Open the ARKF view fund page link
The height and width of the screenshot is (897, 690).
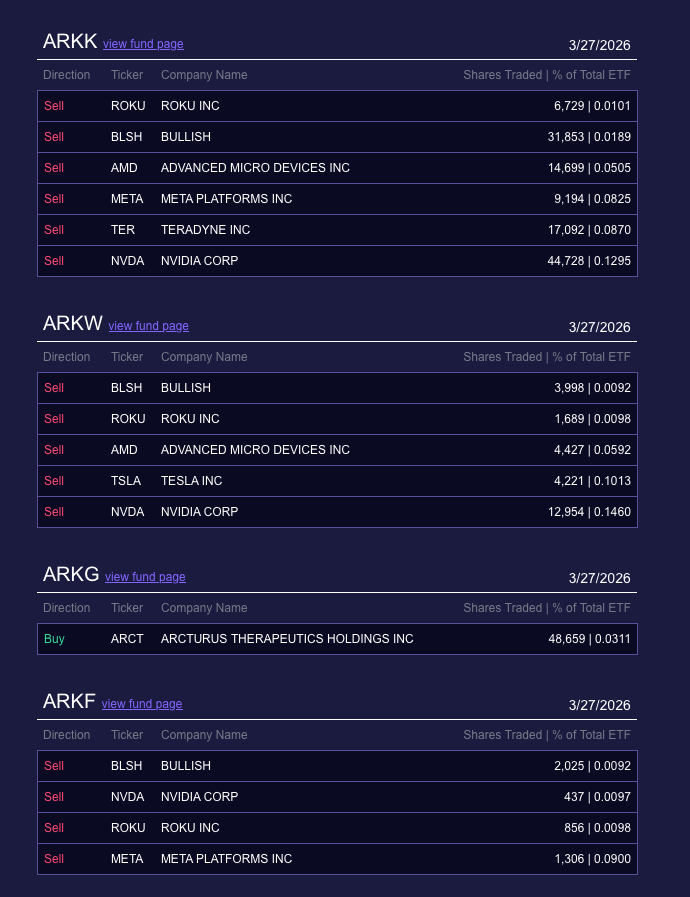(142, 704)
